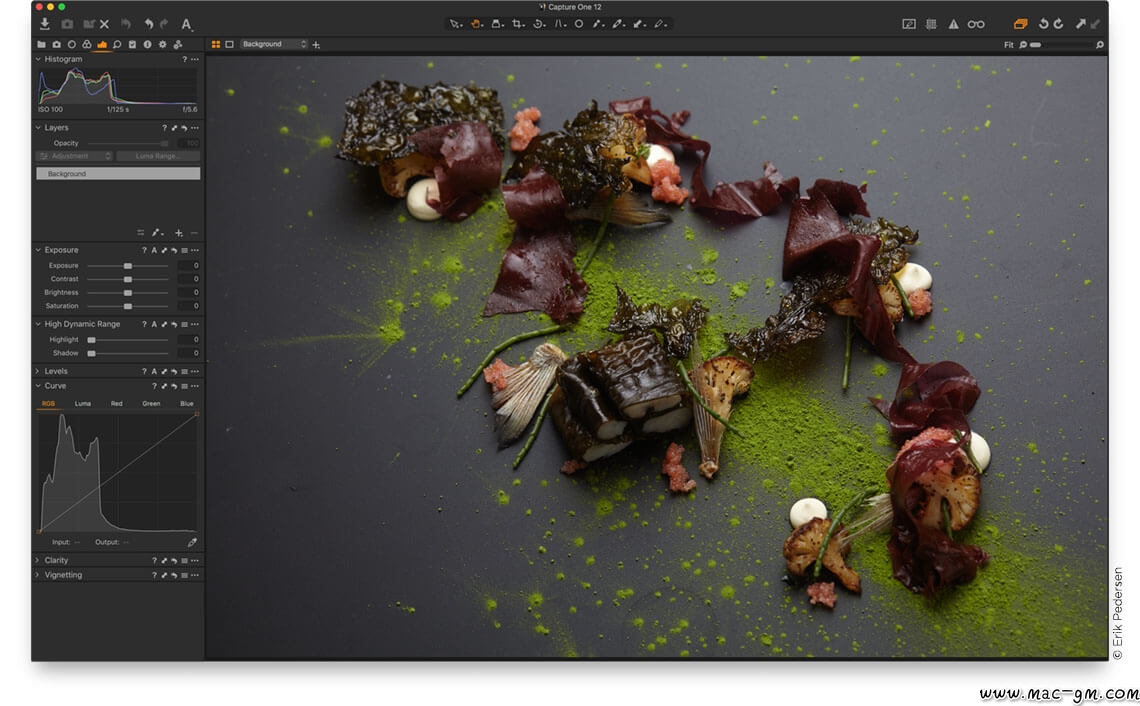
Task: Open the Details magnifier tool tab
Action: click(117, 44)
